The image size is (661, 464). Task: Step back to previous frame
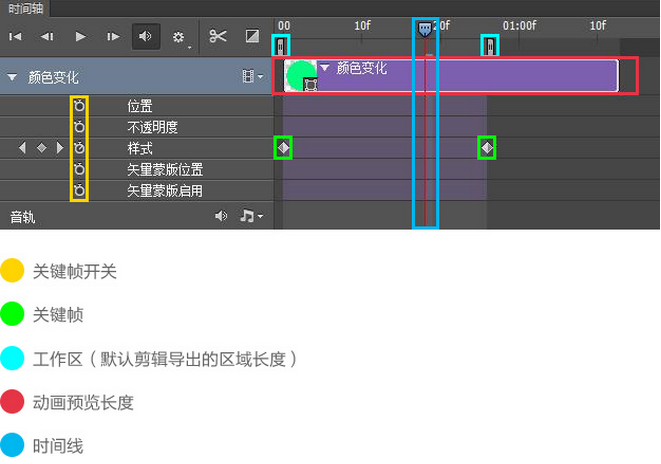tap(47, 37)
